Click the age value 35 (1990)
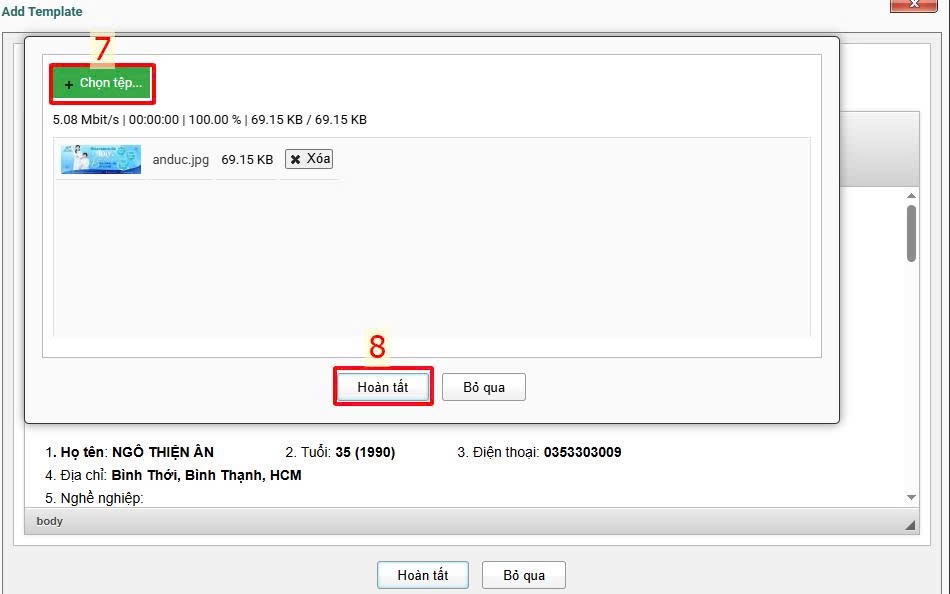 (x=365, y=452)
